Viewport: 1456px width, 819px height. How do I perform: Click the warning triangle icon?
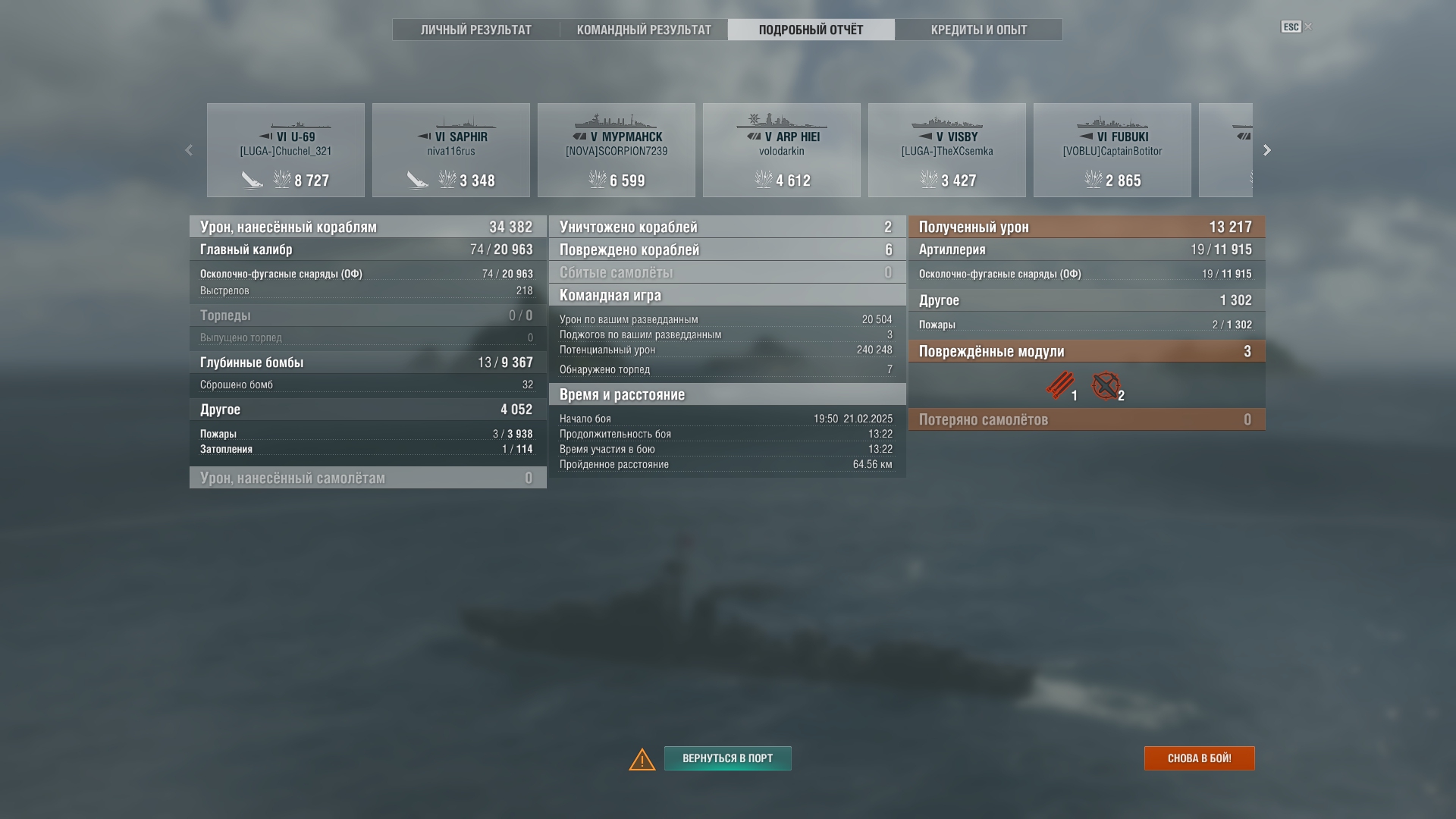pyautogui.click(x=642, y=759)
